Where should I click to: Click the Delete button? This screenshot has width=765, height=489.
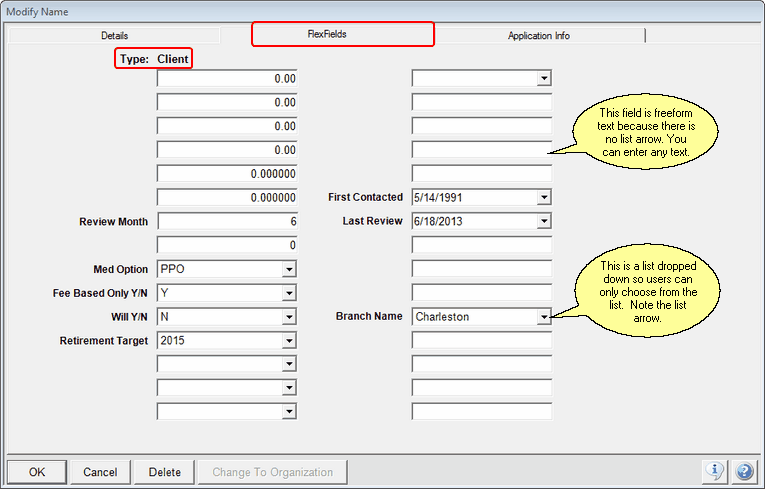pos(164,472)
